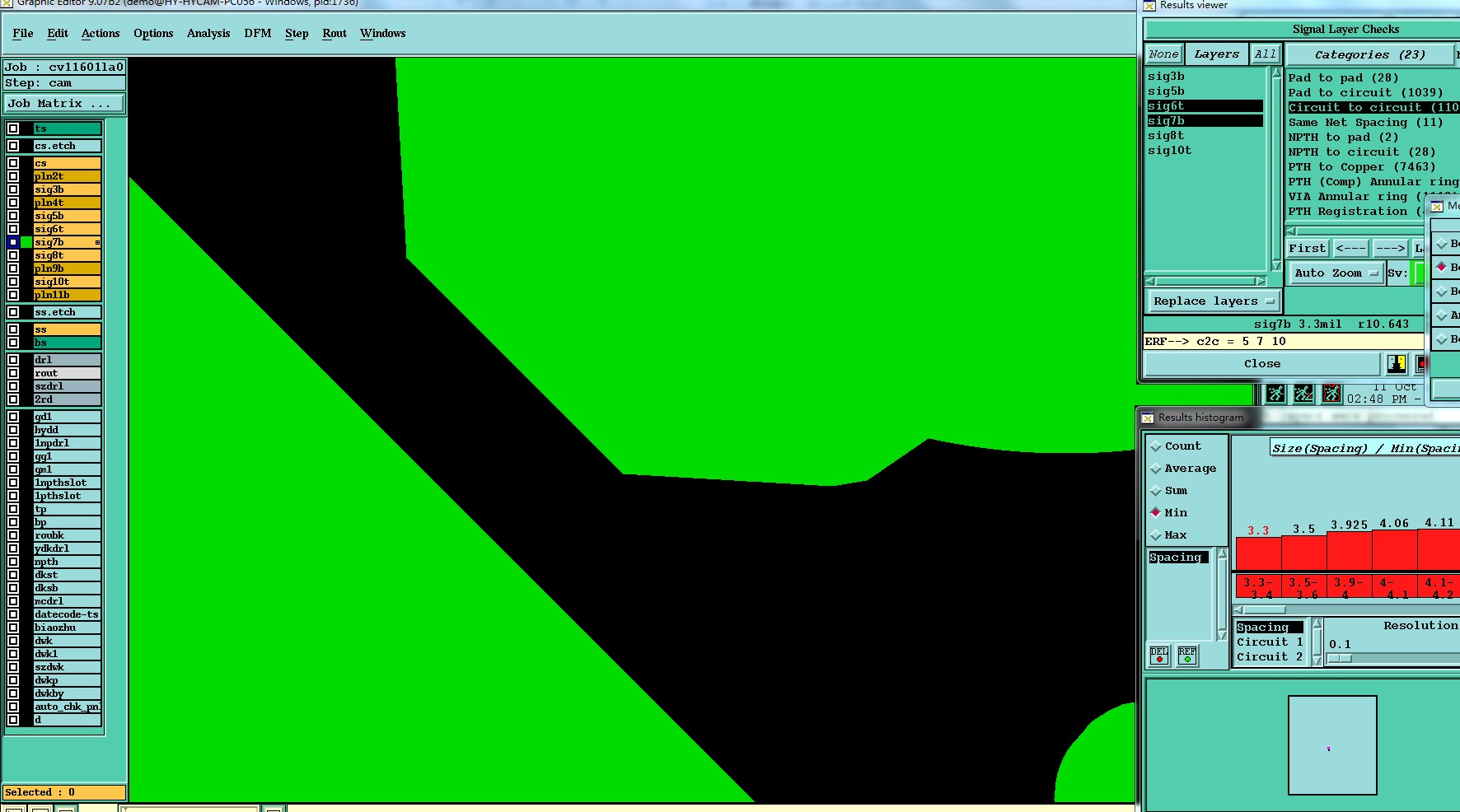
Task: Click the previous result arrow button
Action: pyautogui.click(x=1351, y=248)
